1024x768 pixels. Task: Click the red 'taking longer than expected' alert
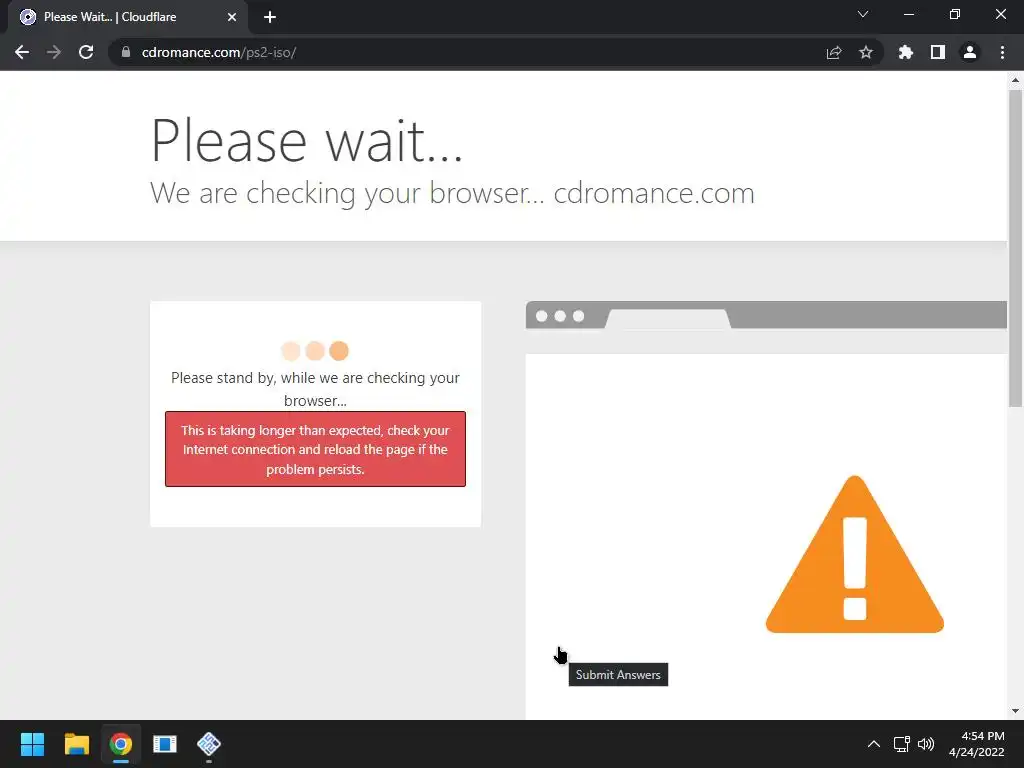pyautogui.click(x=315, y=449)
